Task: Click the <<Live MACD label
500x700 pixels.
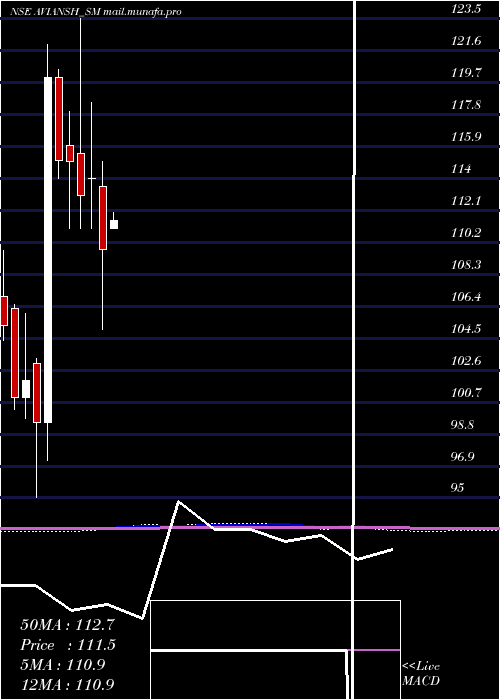Action: pyautogui.click(x=421, y=674)
